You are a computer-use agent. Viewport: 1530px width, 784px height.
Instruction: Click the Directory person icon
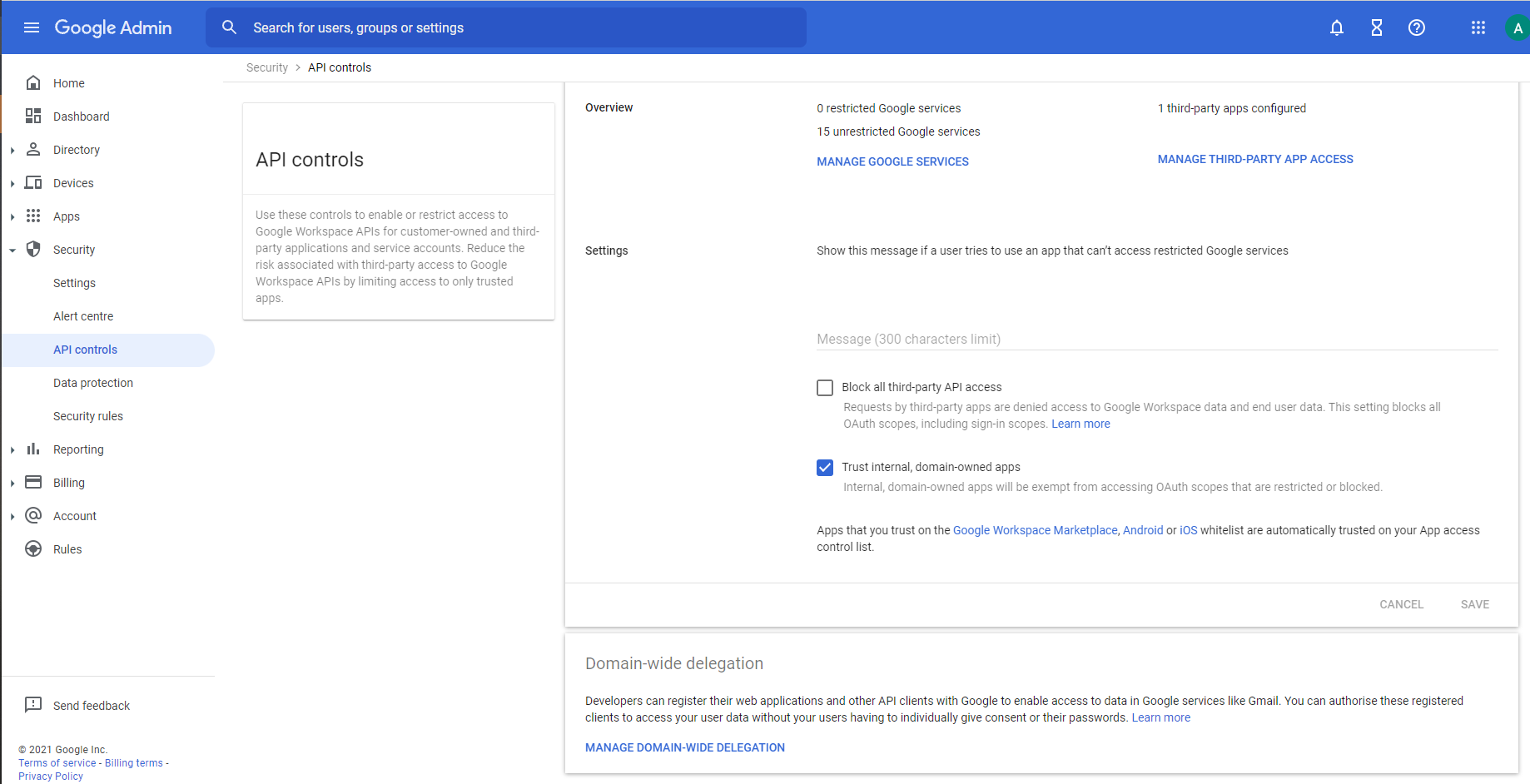pos(33,149)
